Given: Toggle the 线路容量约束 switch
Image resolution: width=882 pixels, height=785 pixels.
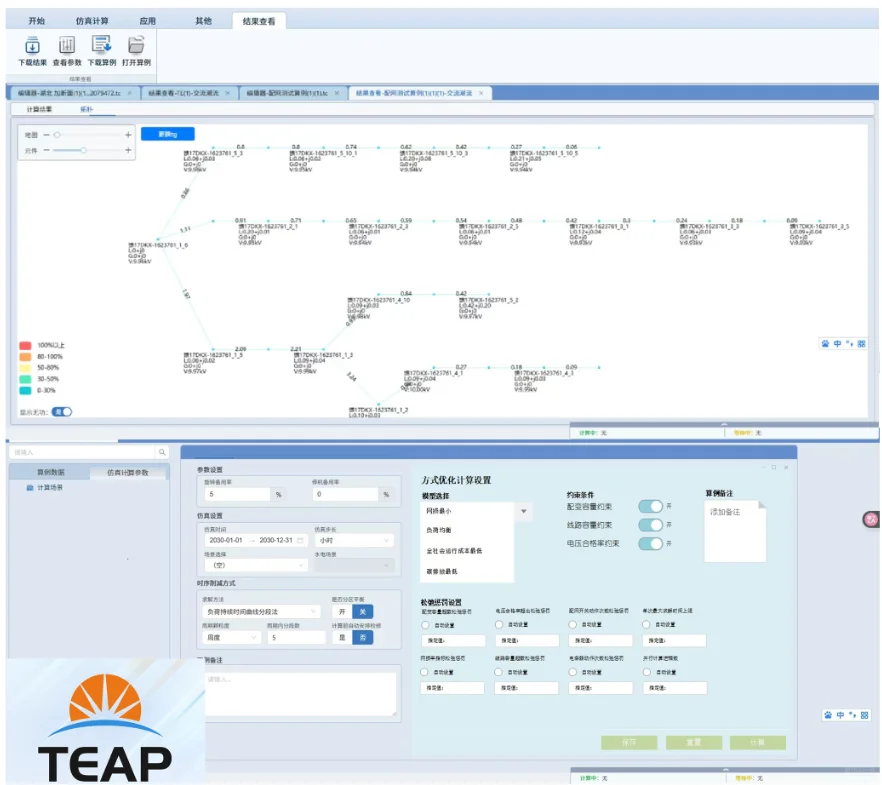Looking at the screenshot, I should [651, 525].
